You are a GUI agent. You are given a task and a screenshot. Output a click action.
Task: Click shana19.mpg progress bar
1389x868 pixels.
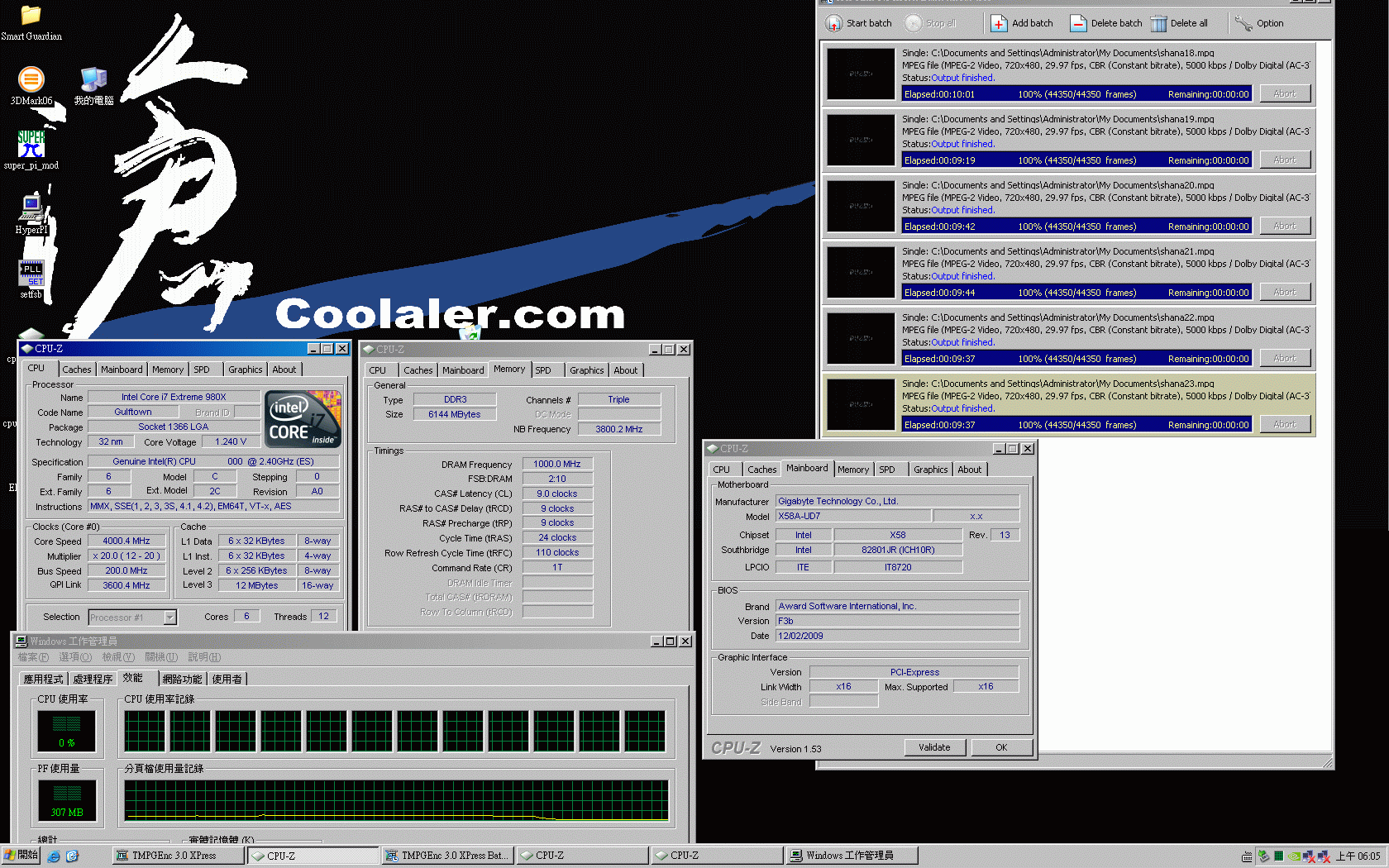click(1076, 160)
